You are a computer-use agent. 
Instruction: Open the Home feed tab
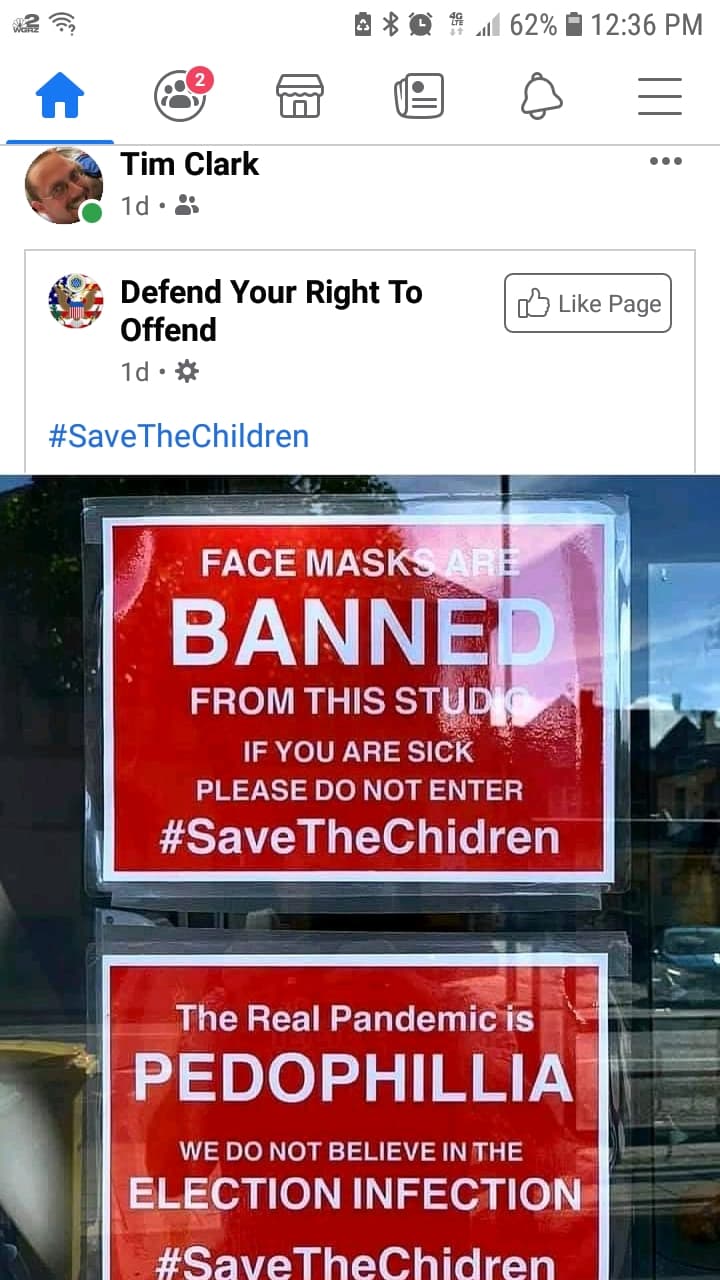click(x=60, y=98)
